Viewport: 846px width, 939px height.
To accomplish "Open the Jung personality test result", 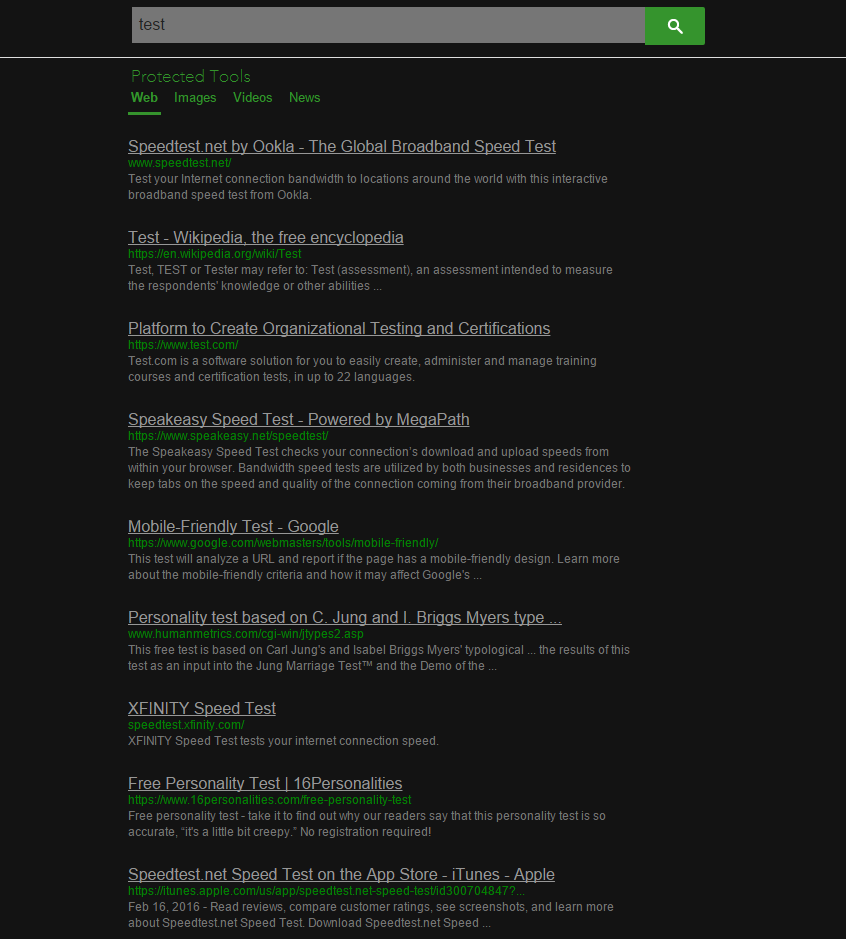I will coord(344,617).
